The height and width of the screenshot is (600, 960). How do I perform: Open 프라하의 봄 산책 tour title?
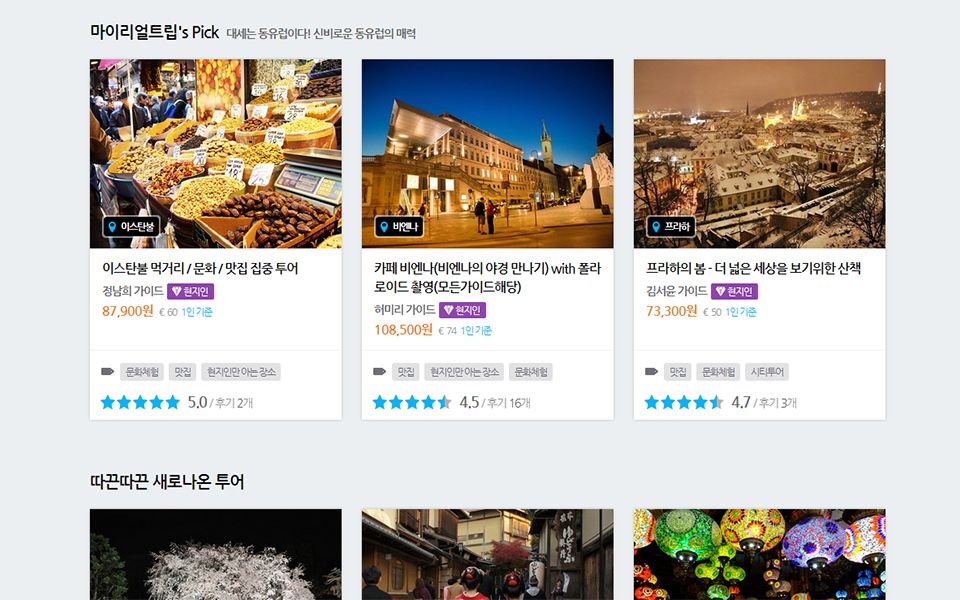(753, 268)
